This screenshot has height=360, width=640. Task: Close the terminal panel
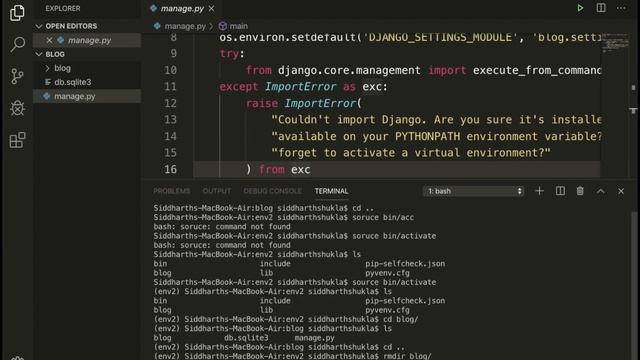point(621,191)
